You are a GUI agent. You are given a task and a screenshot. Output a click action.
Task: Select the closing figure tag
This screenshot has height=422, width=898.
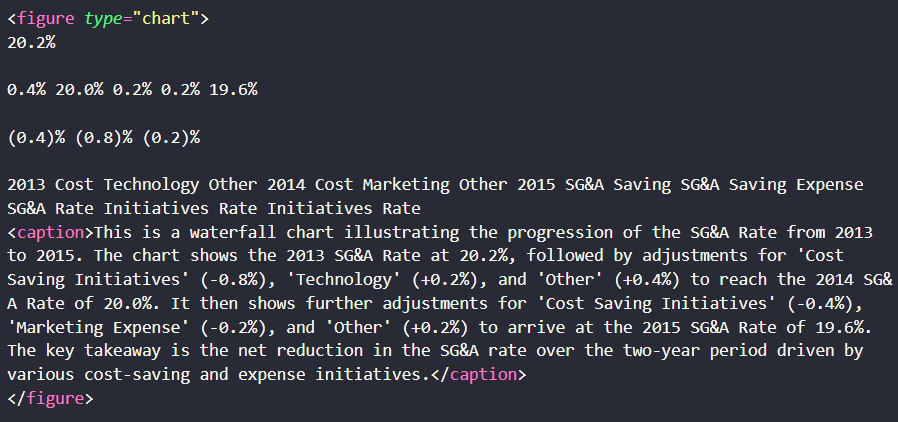click(50, 399)
